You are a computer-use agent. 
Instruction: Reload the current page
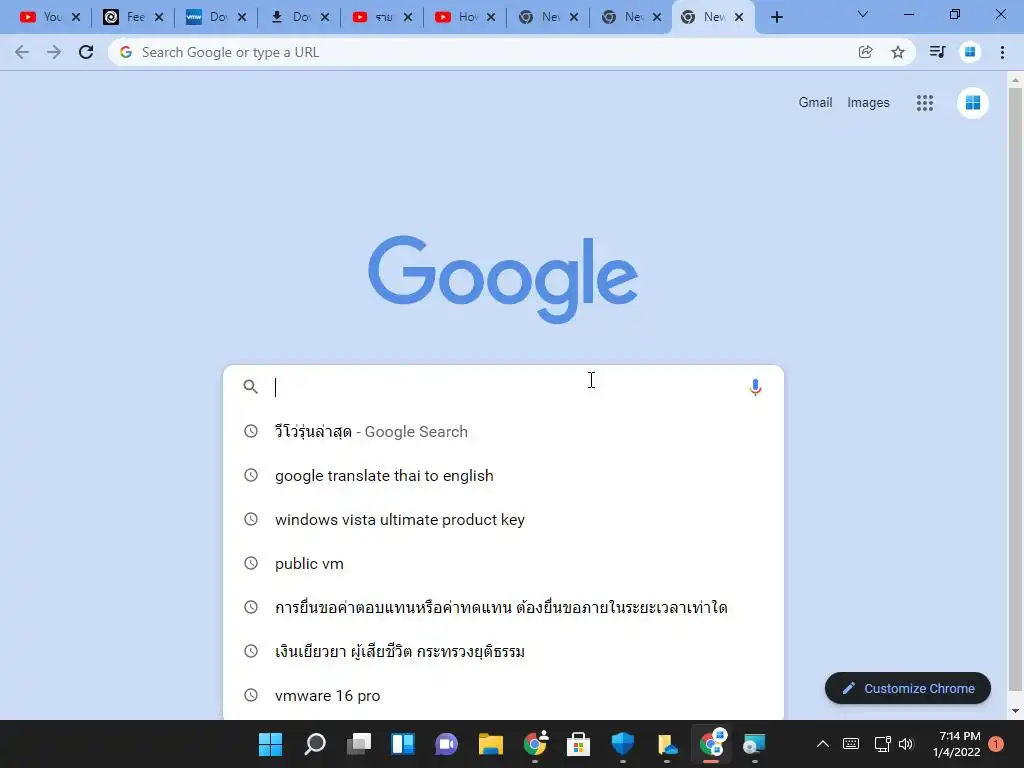(x=86, y=52)
